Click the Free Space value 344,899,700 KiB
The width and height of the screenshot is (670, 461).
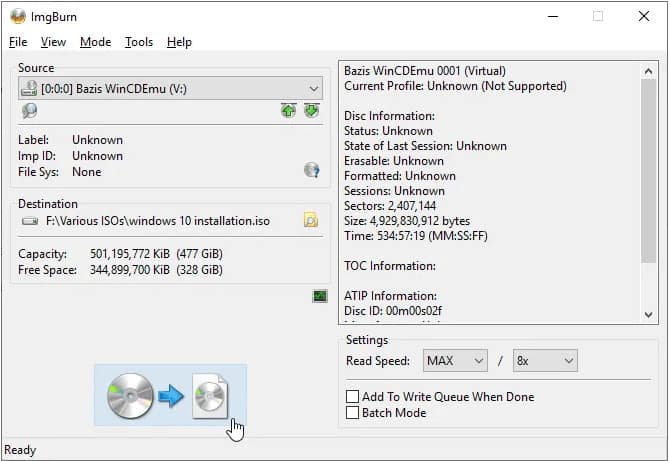pos(129,270)
